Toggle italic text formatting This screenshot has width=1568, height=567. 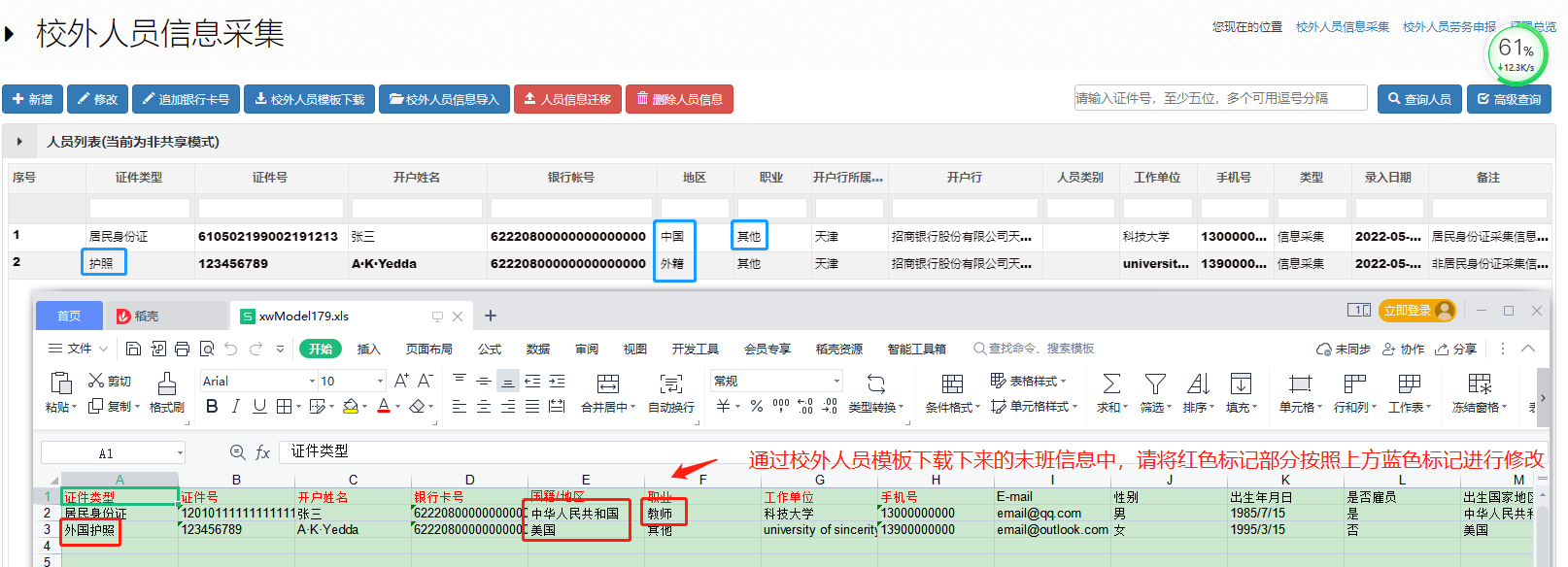[235, 407]
